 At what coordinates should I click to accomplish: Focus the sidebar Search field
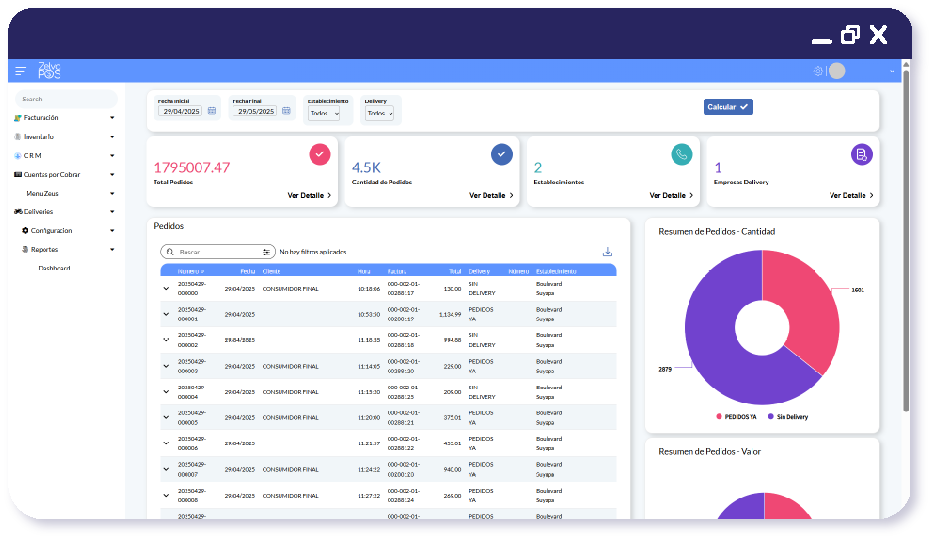pos(66,99)
